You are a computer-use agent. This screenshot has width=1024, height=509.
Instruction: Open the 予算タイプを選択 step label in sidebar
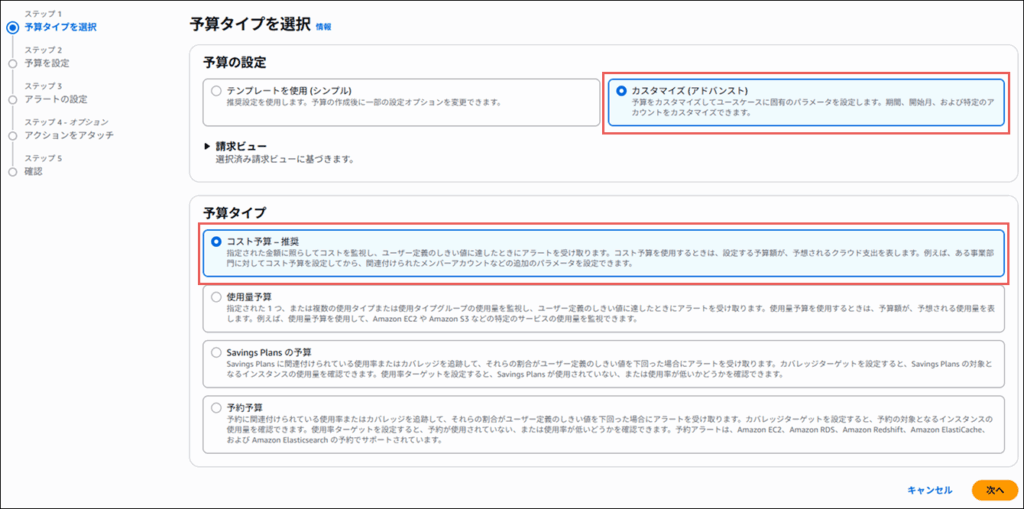point(58,27)
